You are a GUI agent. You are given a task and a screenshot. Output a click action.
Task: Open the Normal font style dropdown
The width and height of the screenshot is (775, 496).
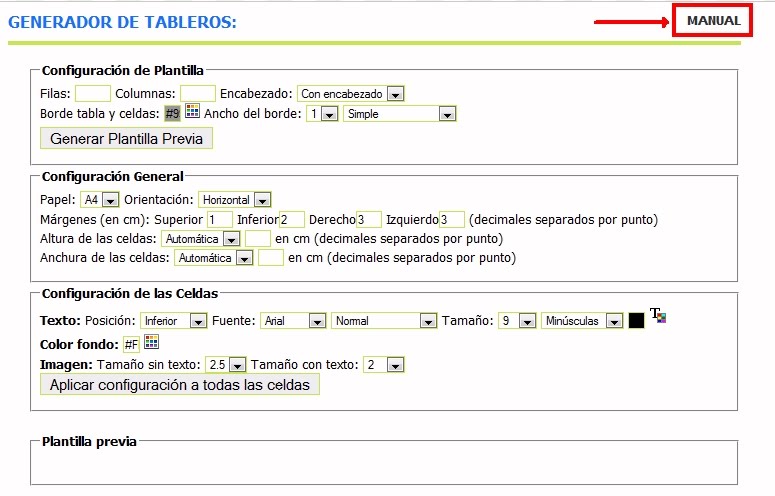[x=384, y=321]
